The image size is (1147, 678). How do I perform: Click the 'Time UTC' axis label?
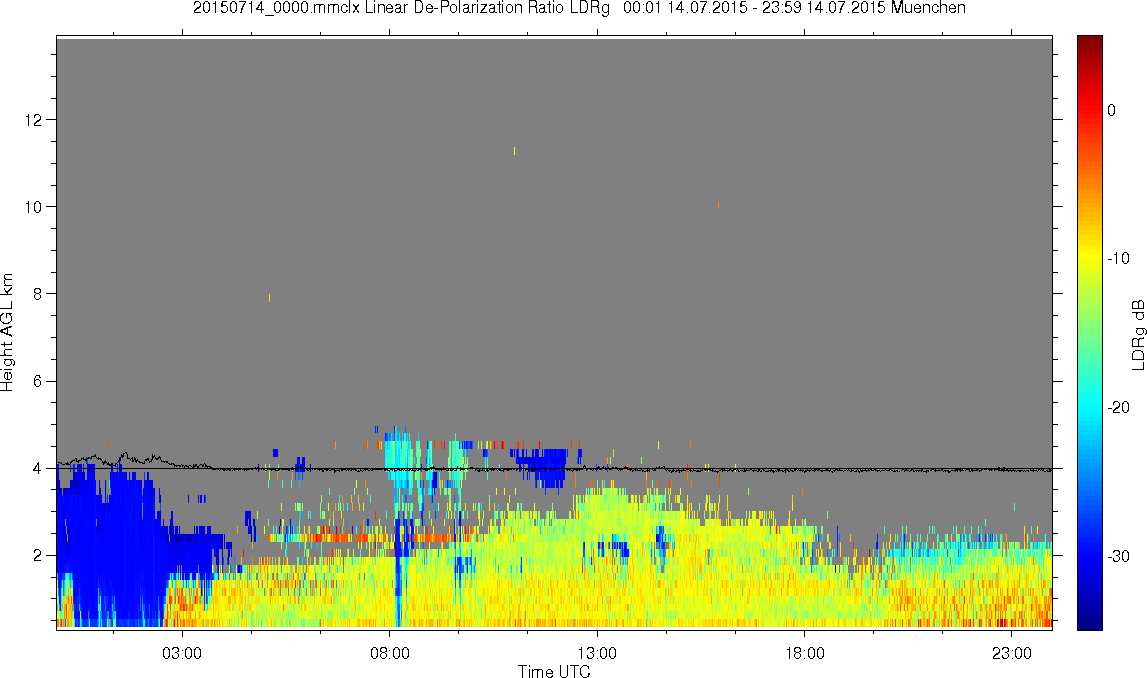pyautogui.click(x=554, y=671)
